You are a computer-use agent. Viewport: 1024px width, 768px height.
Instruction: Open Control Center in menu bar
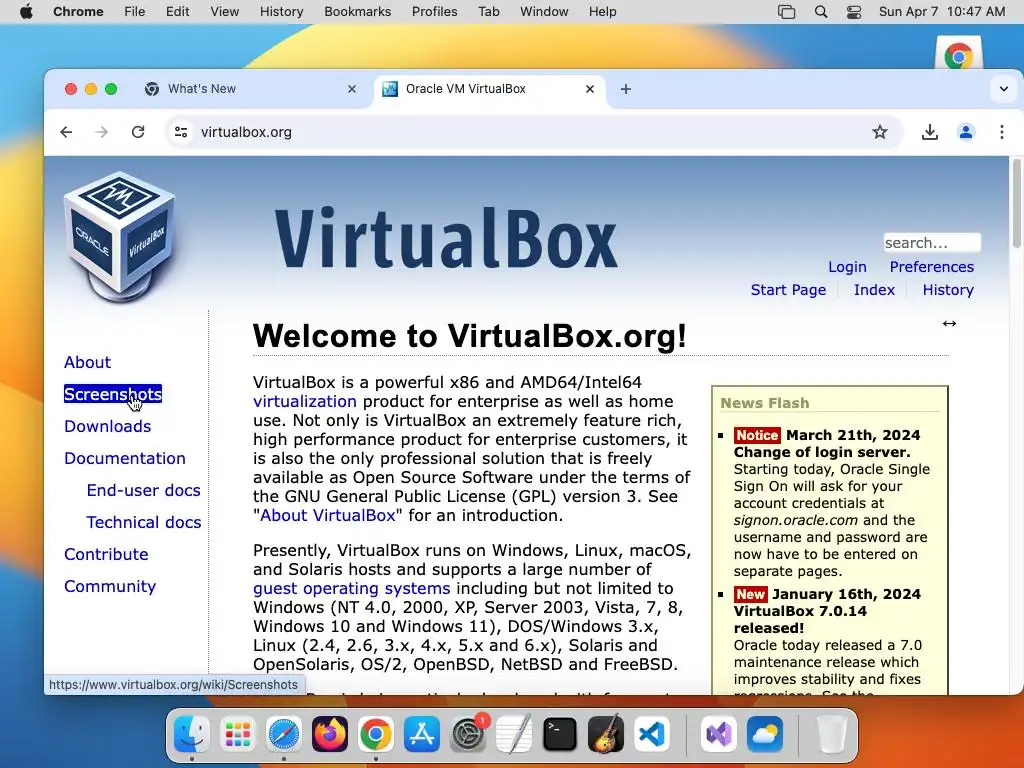854,12
